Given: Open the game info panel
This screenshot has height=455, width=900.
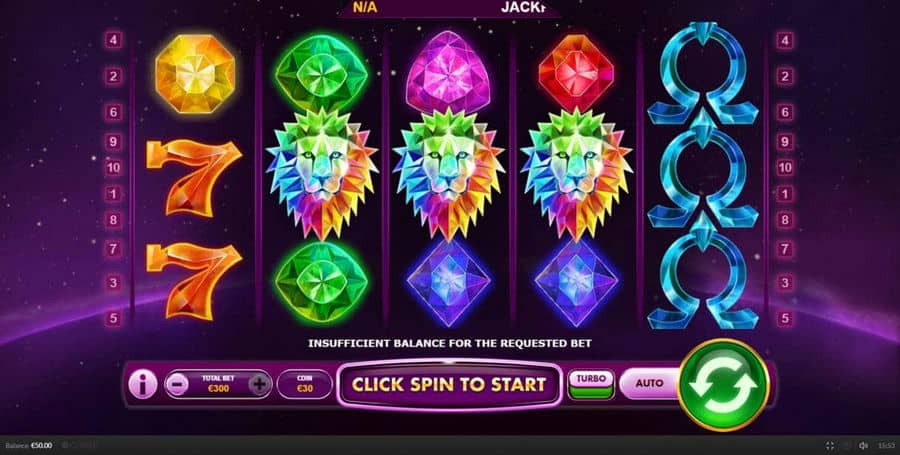Looking at the screenshot, I should click(142, 384).
